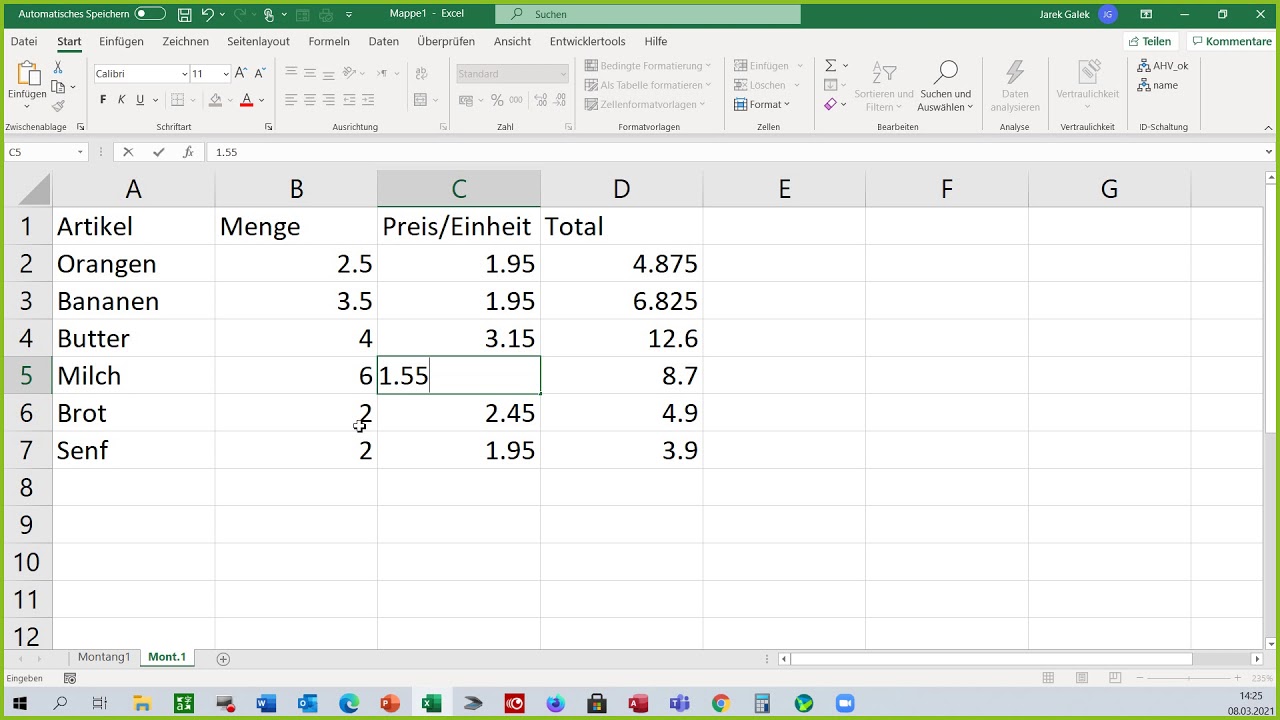Click the name macro button

click(1158, 85)
